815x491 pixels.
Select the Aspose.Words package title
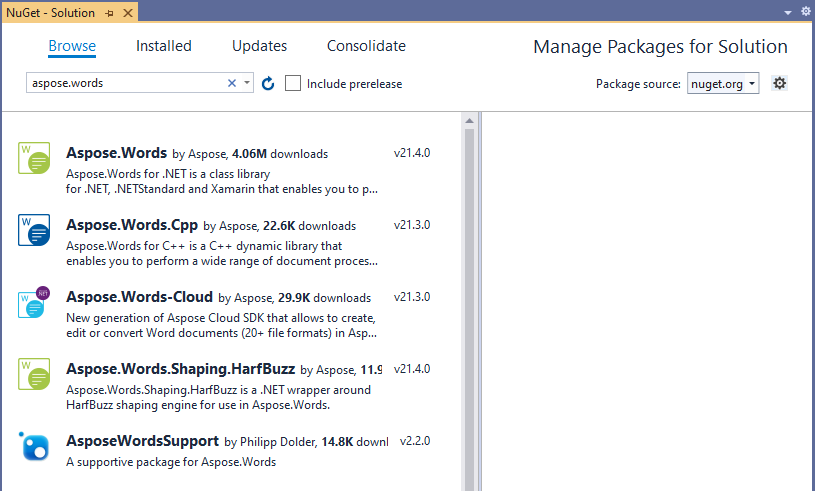click(x=116, y=153)
